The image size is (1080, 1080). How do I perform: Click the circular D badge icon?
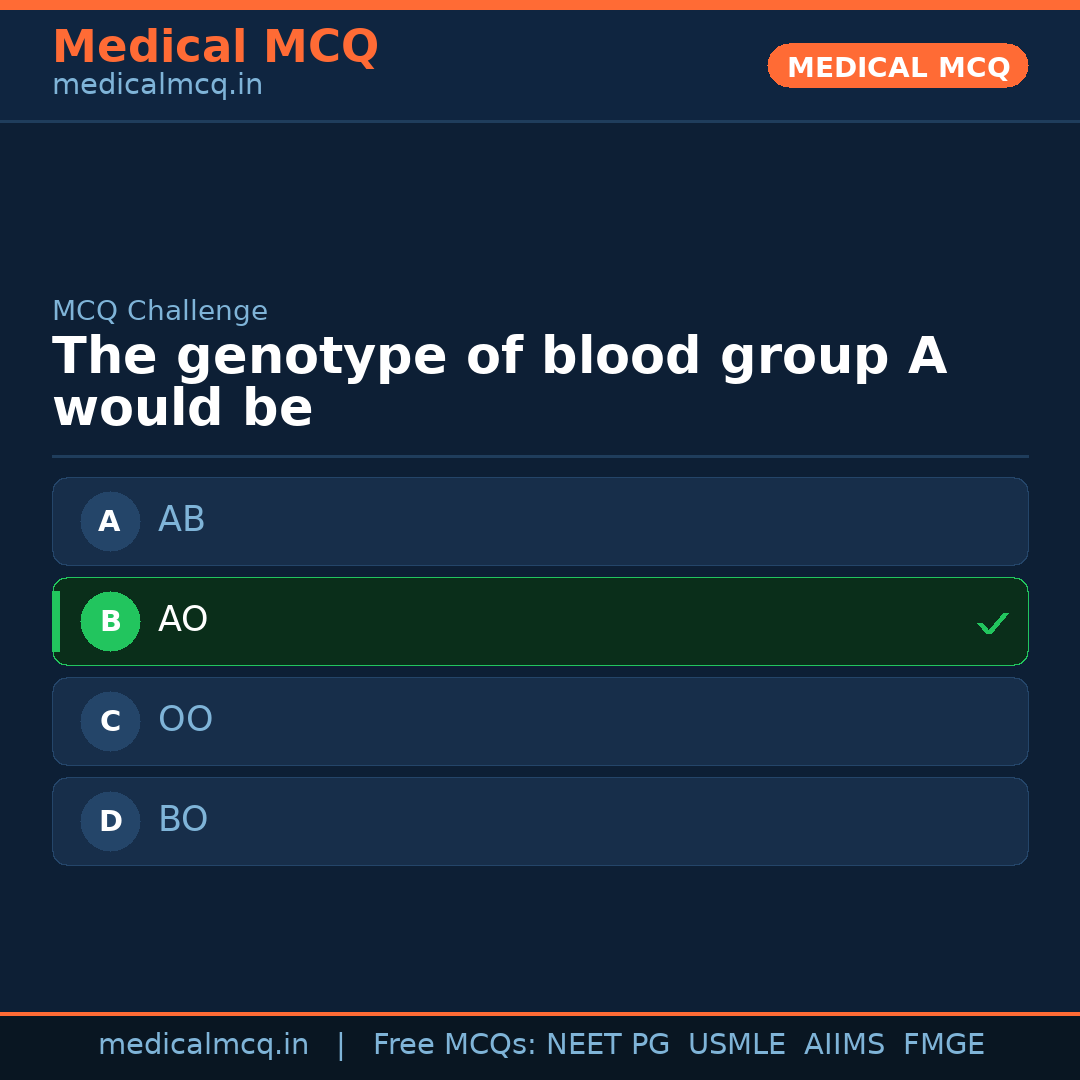(x=110, y=821)
